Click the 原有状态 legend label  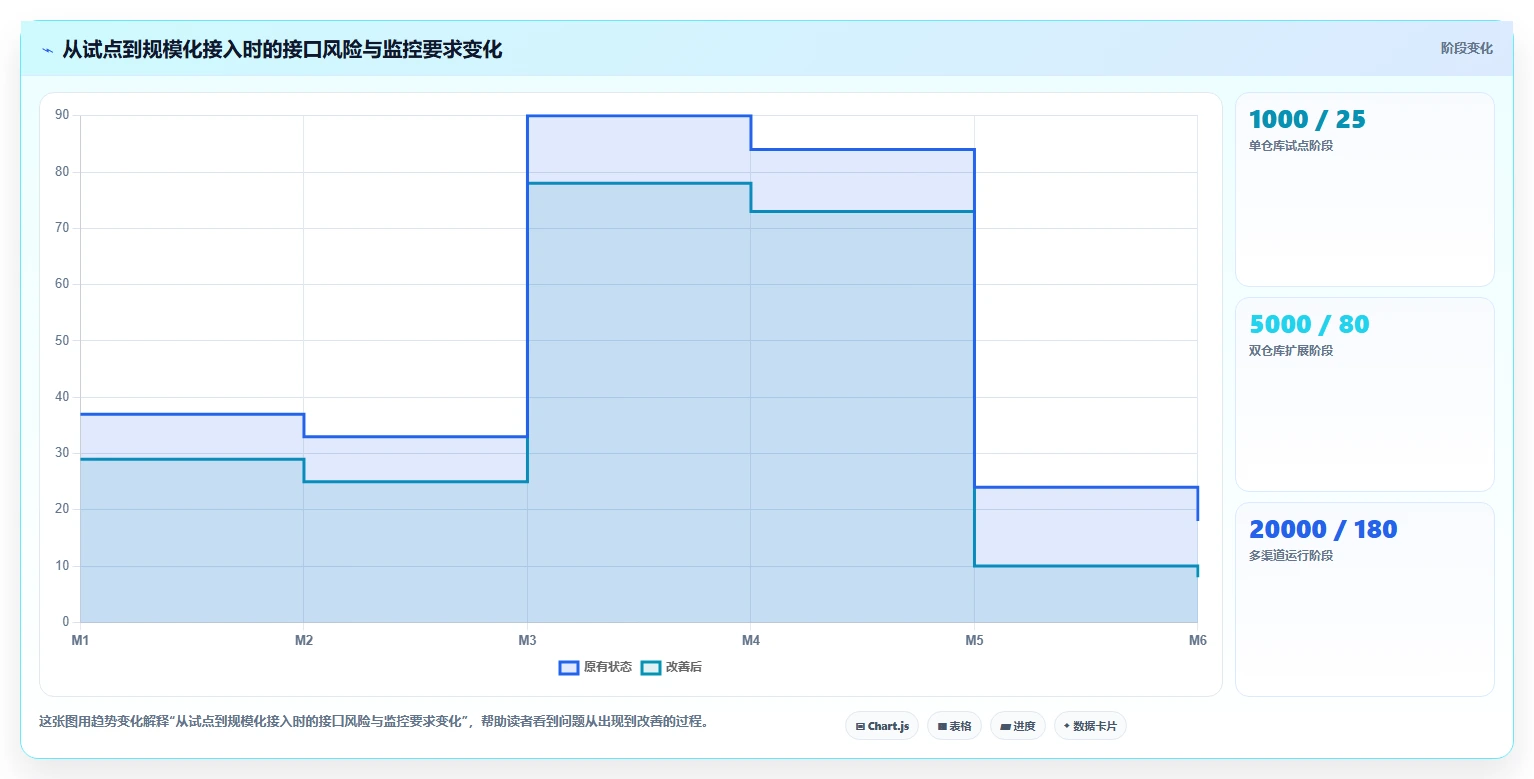pyautogui.click(x=608, y=667)
